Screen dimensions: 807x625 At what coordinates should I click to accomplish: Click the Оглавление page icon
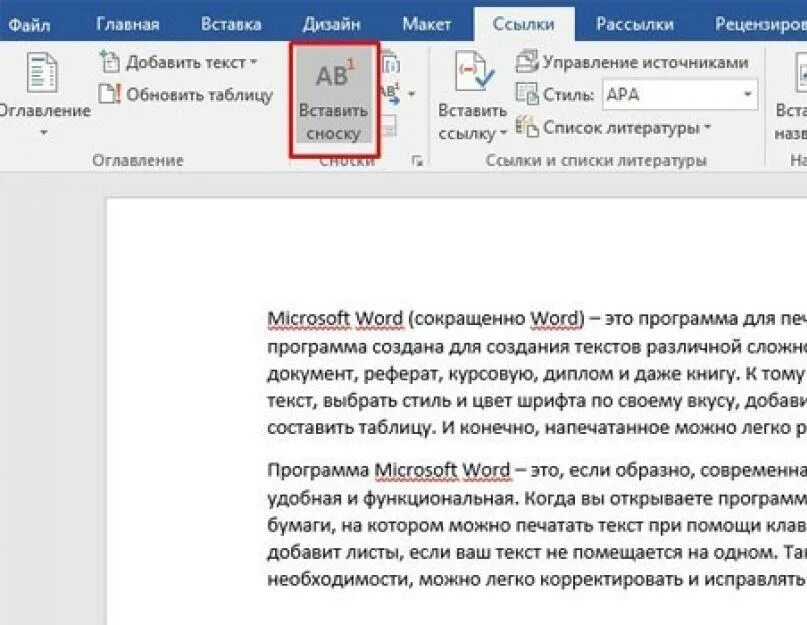(42, 73)
